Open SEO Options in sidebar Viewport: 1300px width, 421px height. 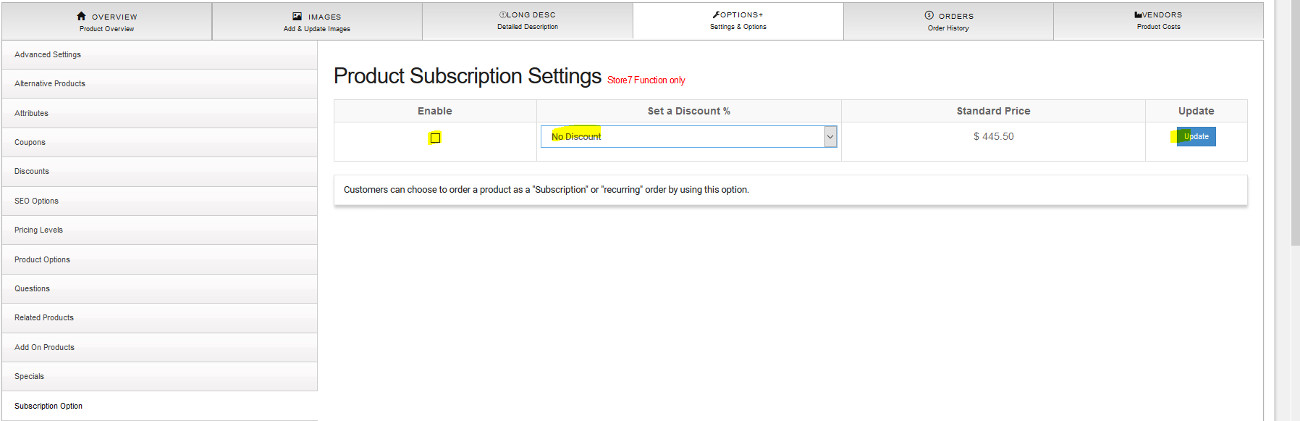36,201
